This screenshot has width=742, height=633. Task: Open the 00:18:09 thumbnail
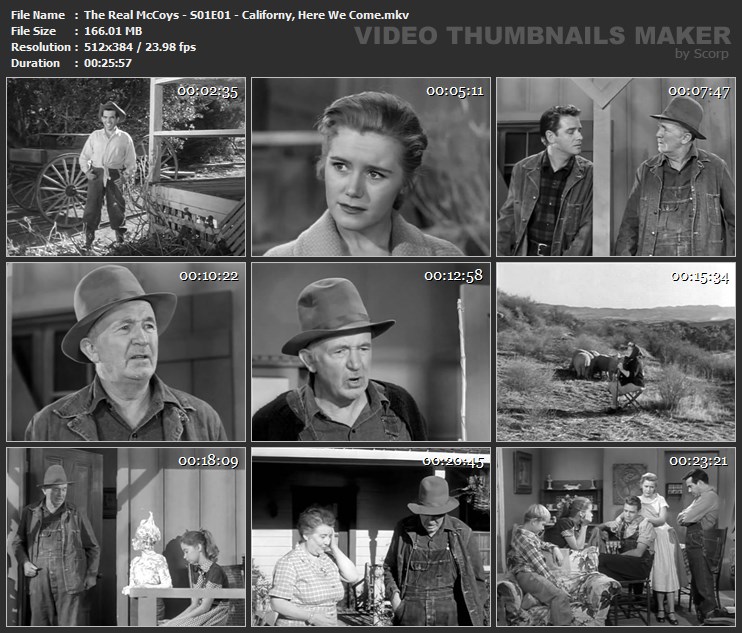126,536
